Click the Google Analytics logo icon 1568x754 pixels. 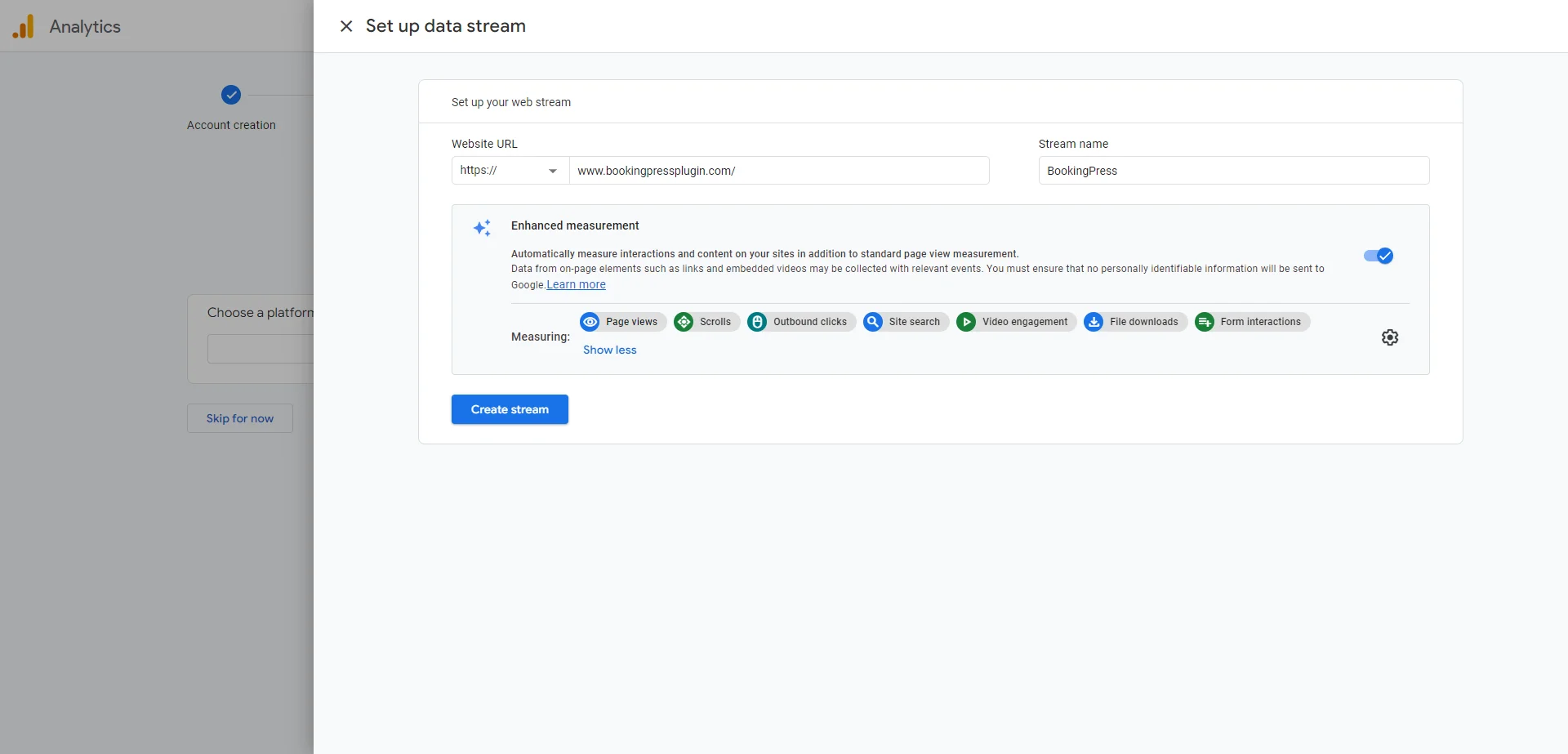pos(24,26)
